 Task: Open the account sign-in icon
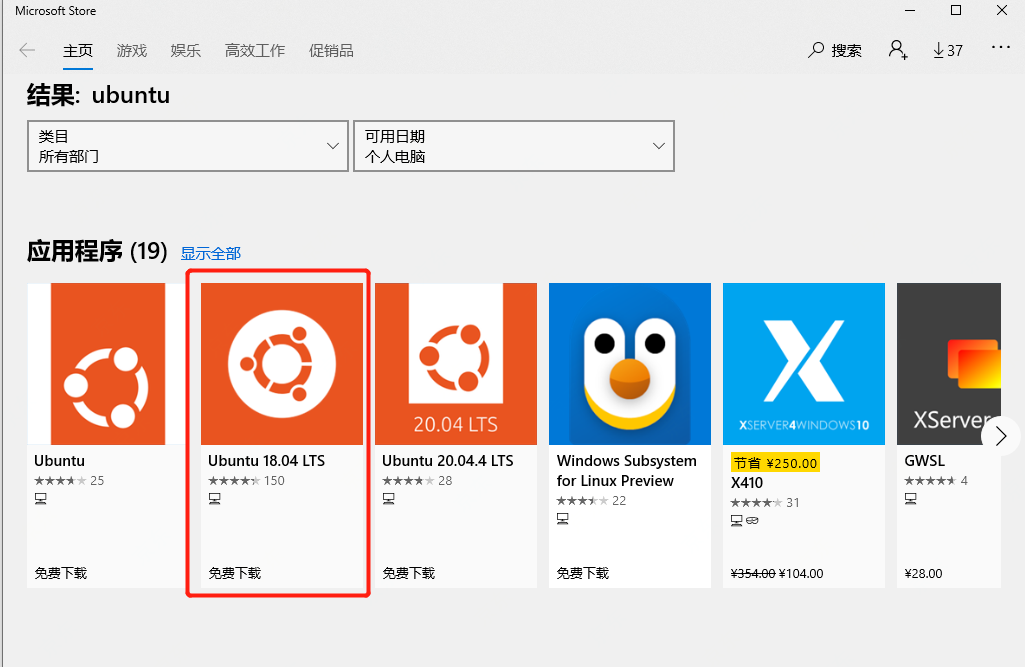tap(898, 50)
